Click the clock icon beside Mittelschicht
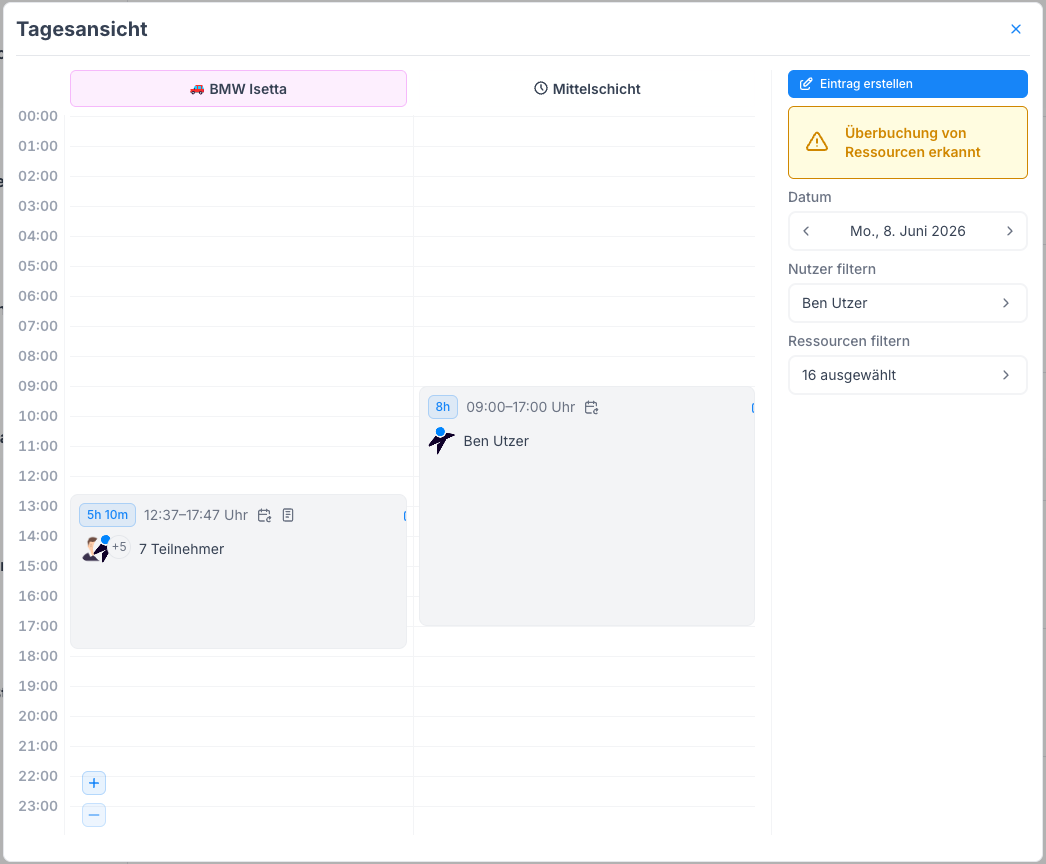This screenshot has height=864, width=1046. pyautogui.click(x=540, y=88)
